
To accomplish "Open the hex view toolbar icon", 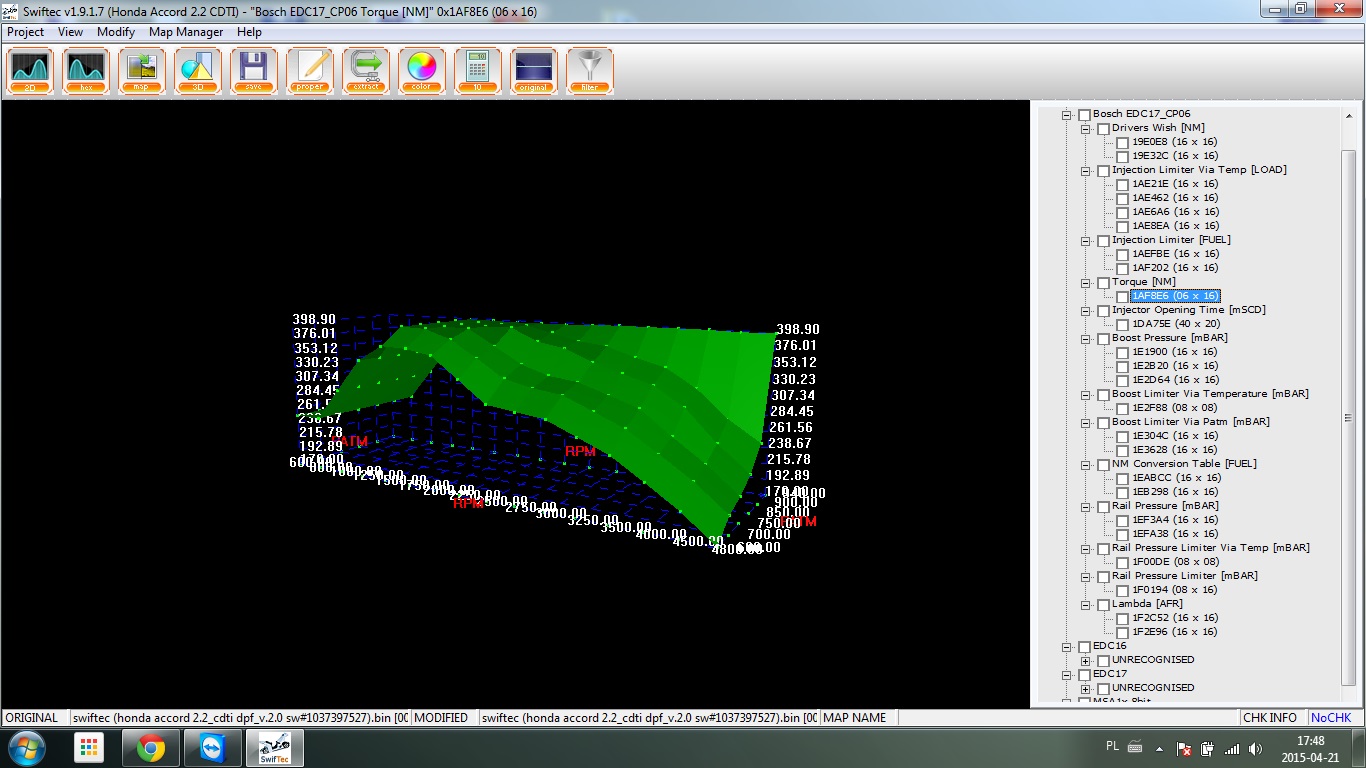I will click(86, 71).
